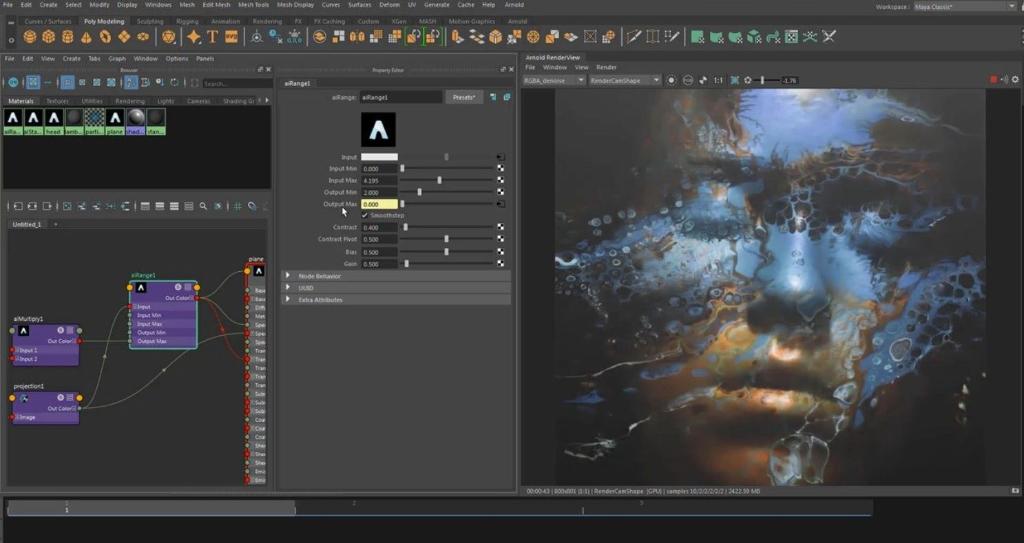Add a new node editor tab with plus
The image size is (1024, 543).
click(x=56, y=224)
